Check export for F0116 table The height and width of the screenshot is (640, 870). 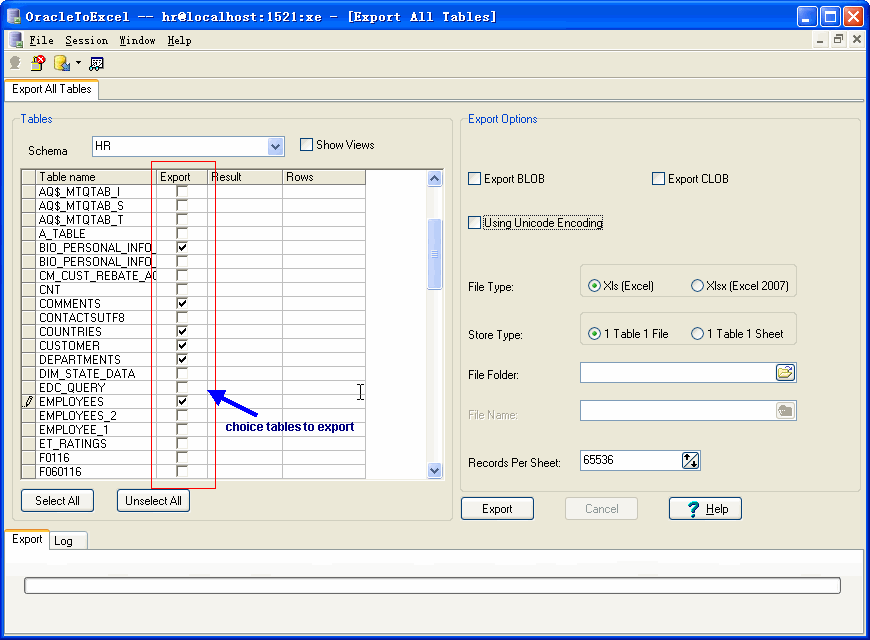(182, 457)
